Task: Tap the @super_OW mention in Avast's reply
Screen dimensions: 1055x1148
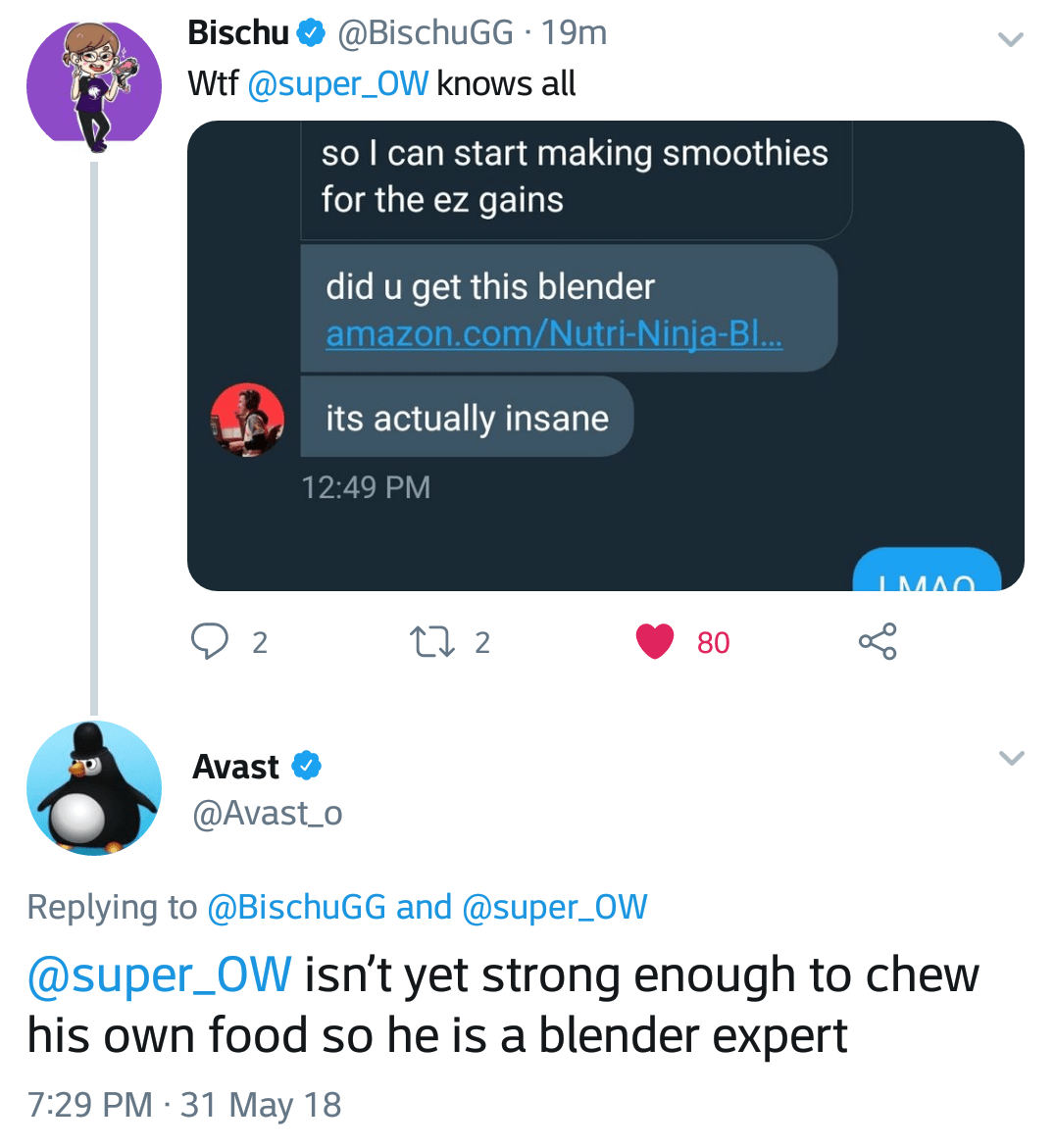Action: pyautogui.click(x=160, y=975)
